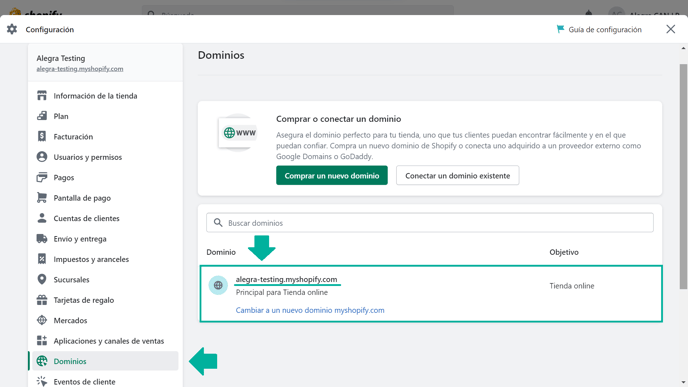Click the scrollbar up arrow
This screenshot has width=688, height=387.
(683, 48)
